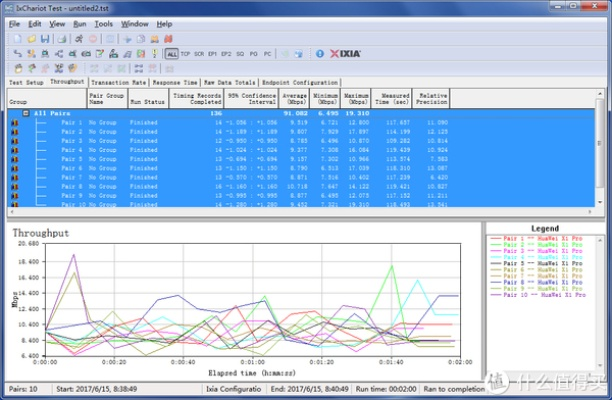Toggle the ALL filter button
Viewport: 612px width, 400px height.
pyautogui.click(x=172, y=52)
